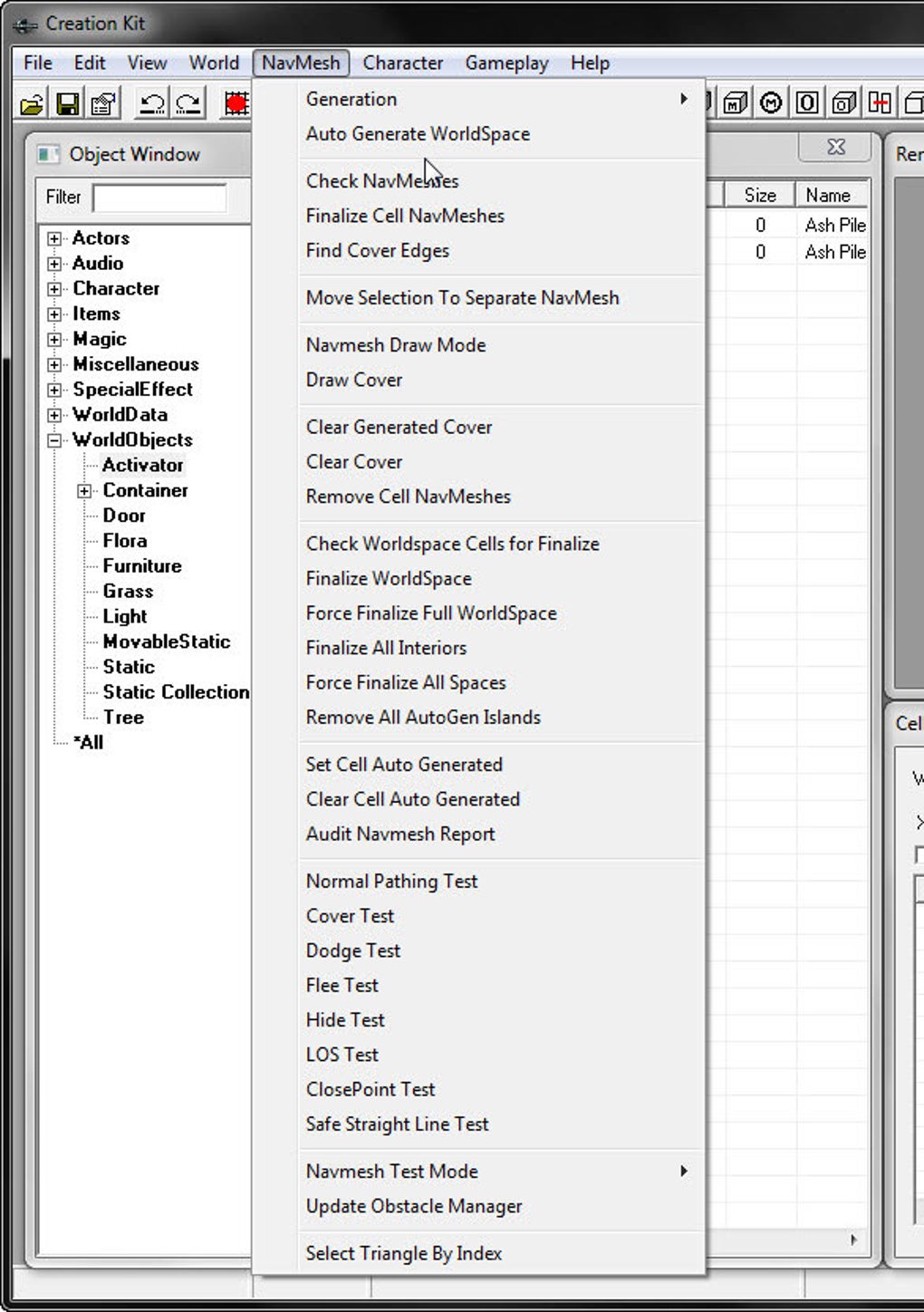Screen dimensions: 924x1312
Task: Choose Select Triangle By Index
Action: pos(502,1253)
